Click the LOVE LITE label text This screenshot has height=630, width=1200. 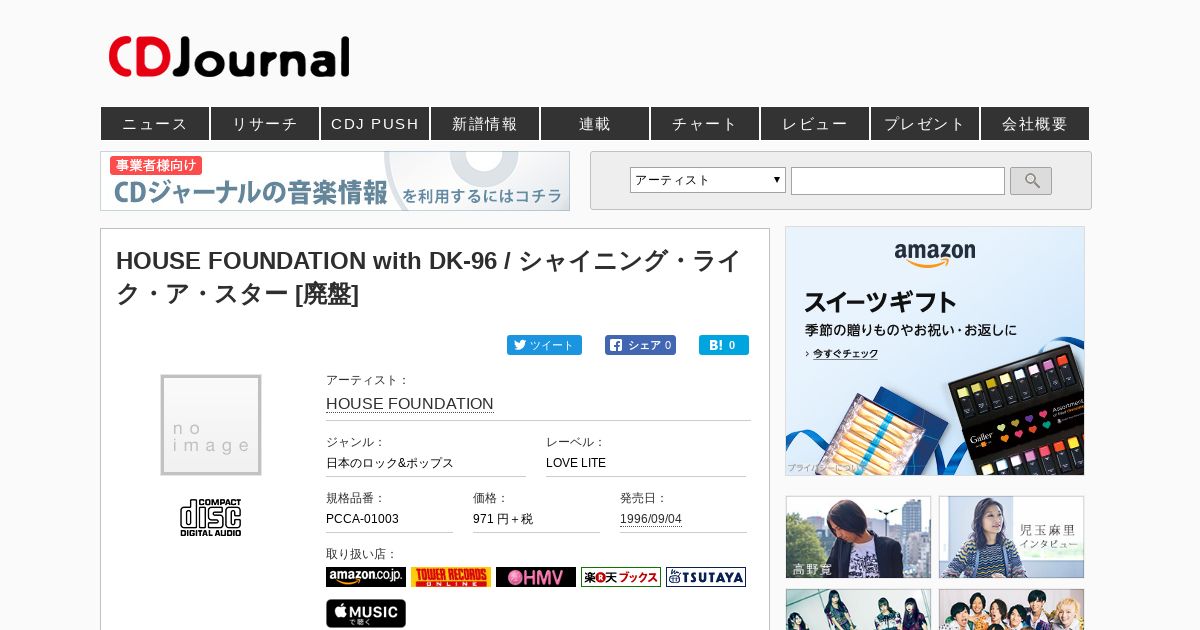tap(576, 463)
